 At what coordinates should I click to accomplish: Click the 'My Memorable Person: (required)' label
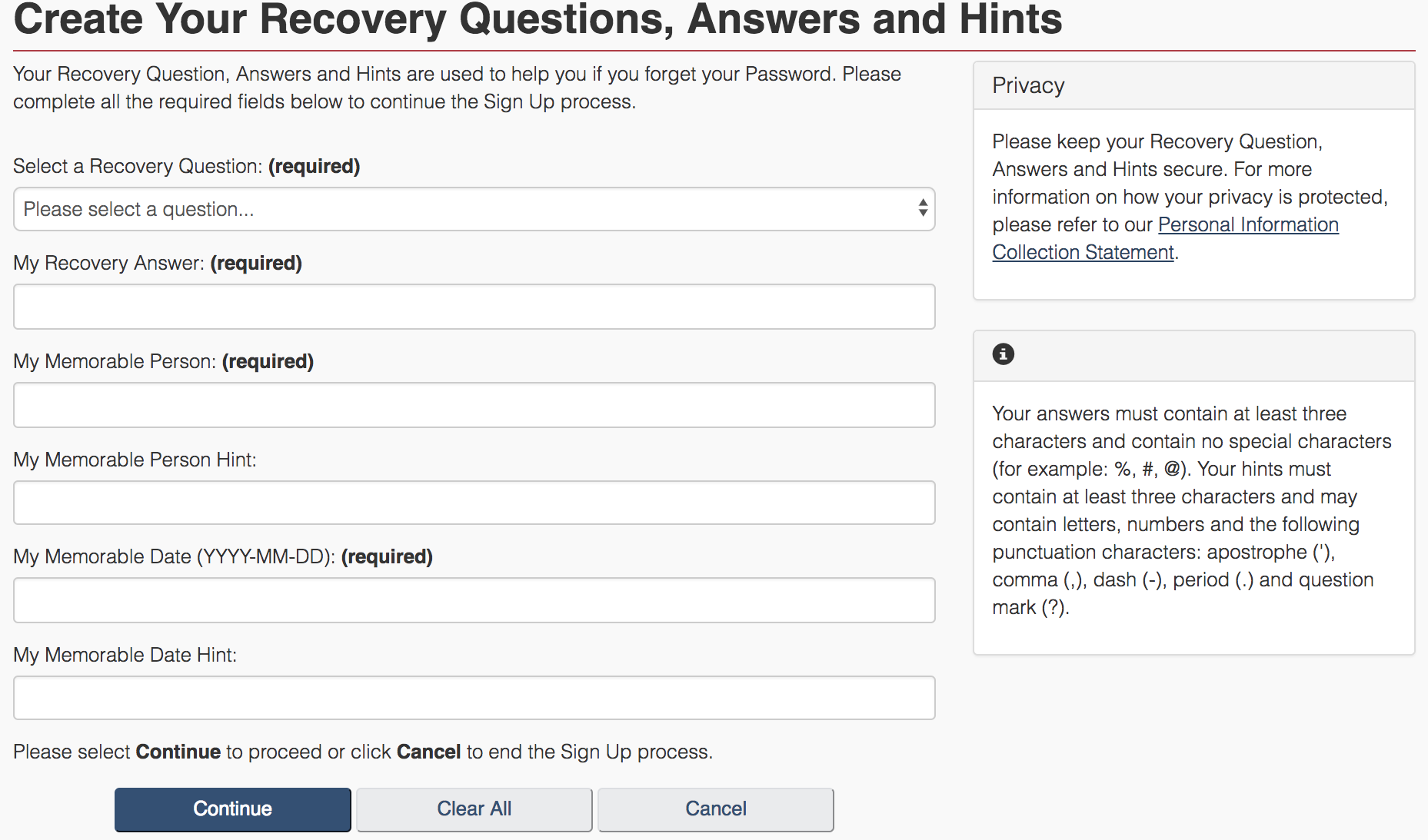pos(163,361)
